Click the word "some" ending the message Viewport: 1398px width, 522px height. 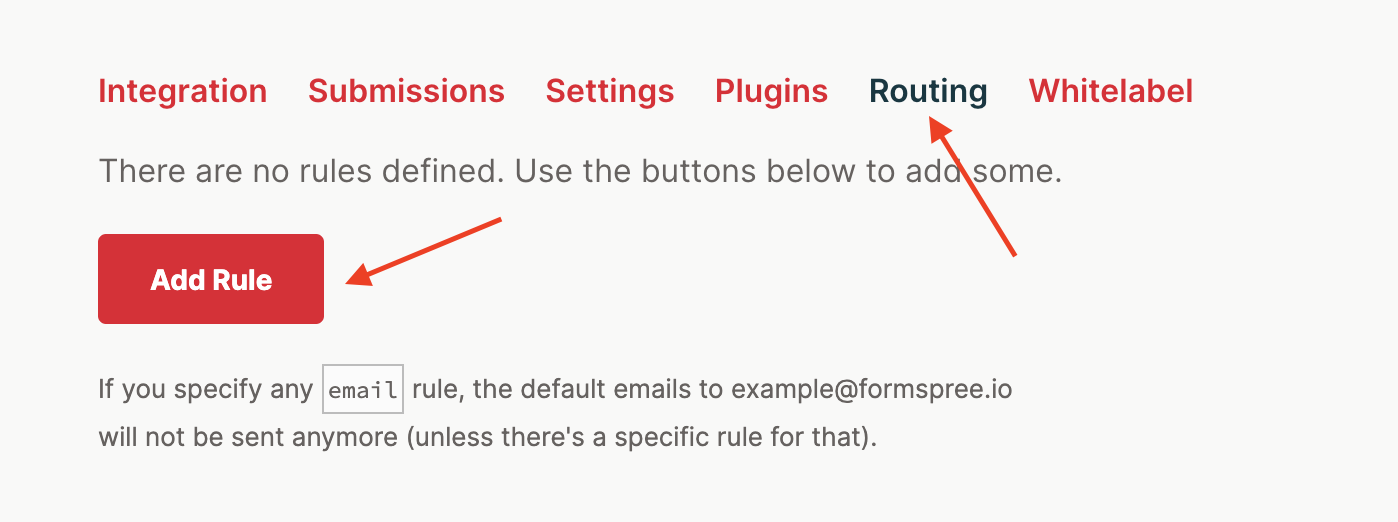[x=1018, y=171]
